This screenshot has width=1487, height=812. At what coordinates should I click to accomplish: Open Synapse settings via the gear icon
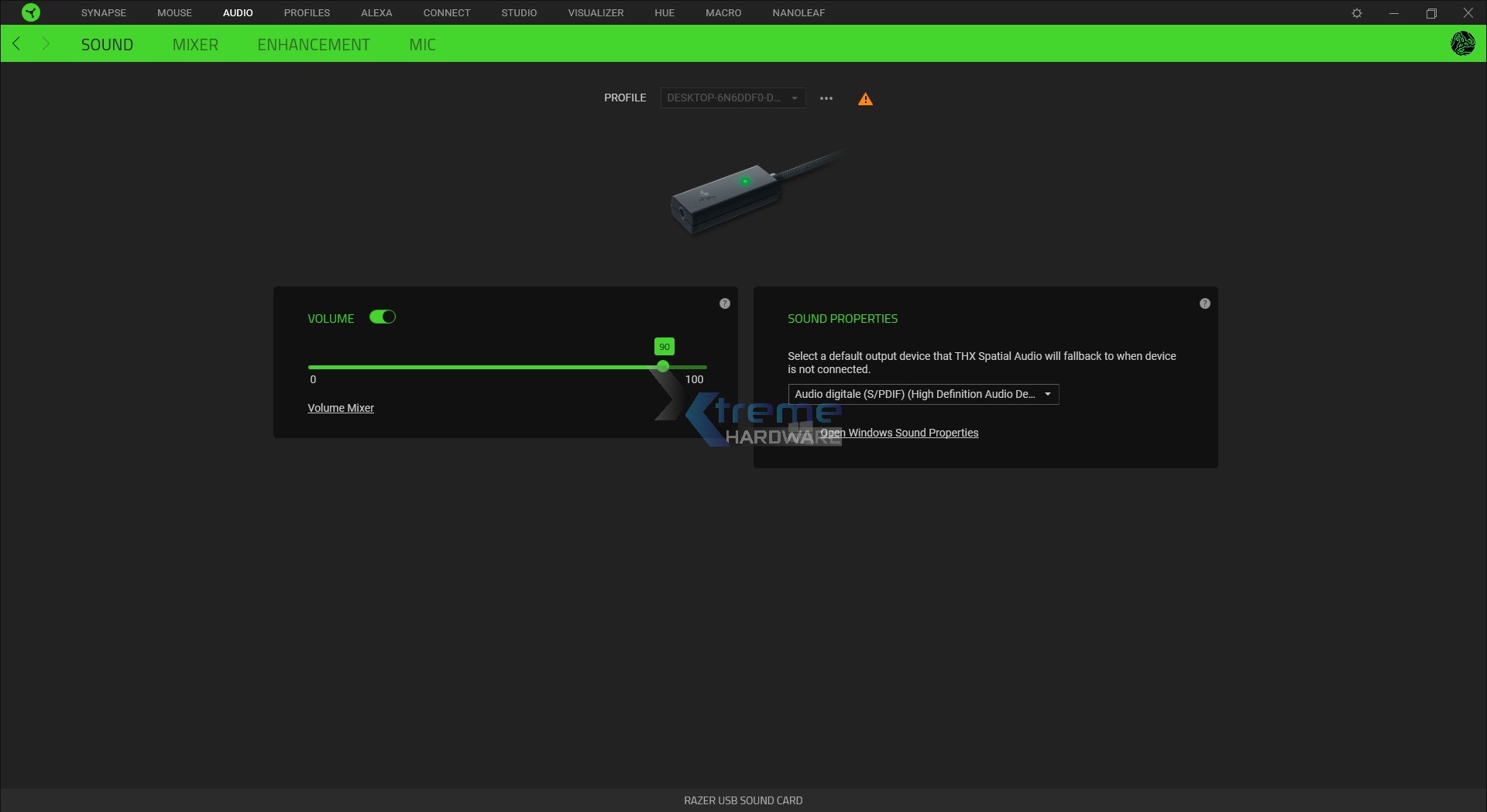tap(1357, 12)
